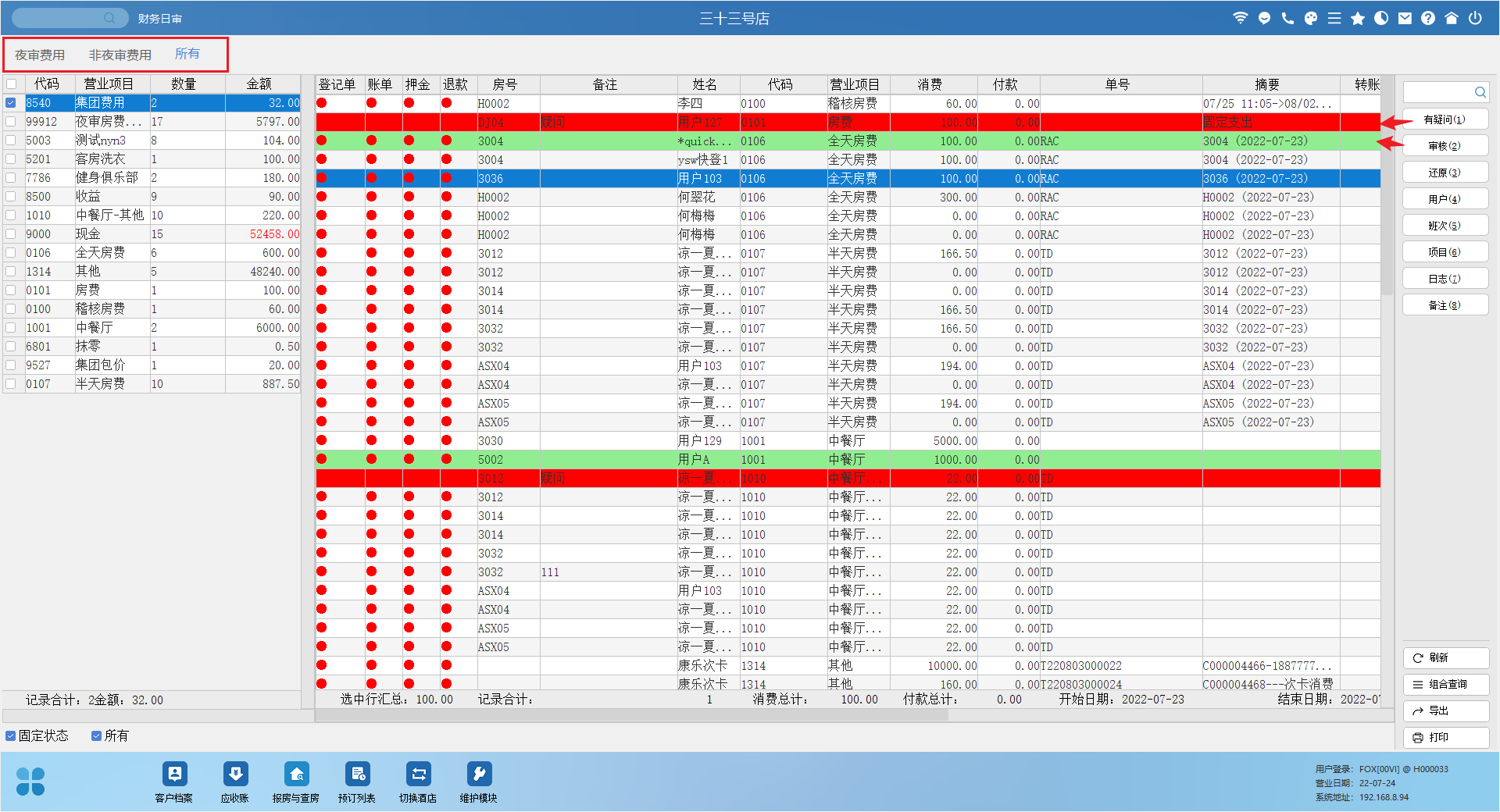Click the pie chart statistics icon
The width and height of the screenshot is (1500, 812).
point(1381,18)
